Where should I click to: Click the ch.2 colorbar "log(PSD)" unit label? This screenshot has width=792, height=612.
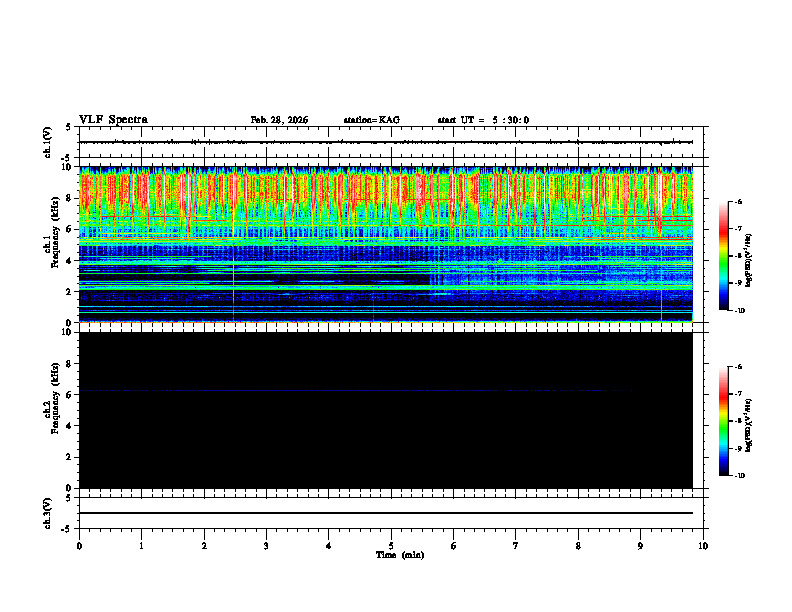[x=749, y=426]
